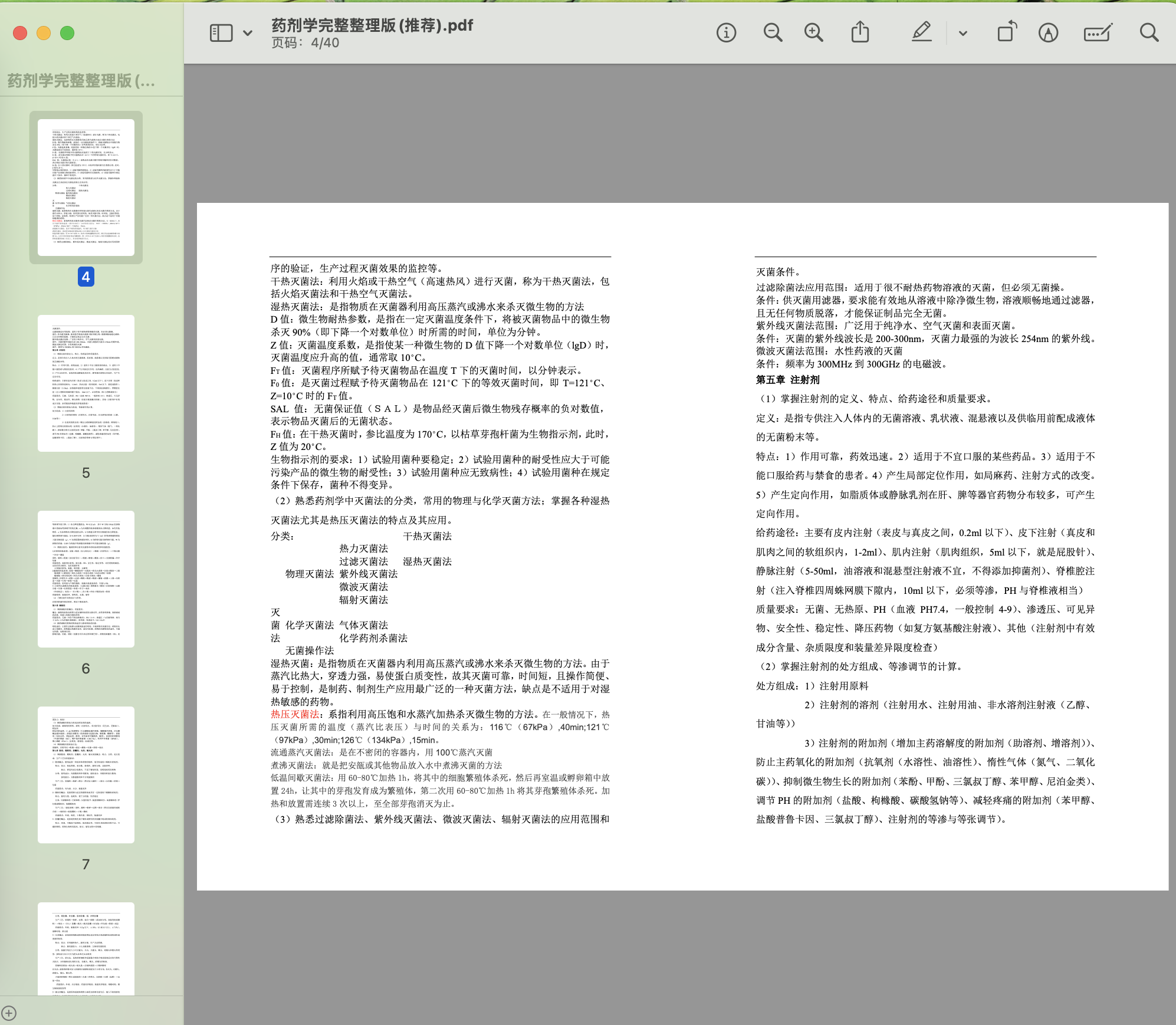Click the document info inspector icon
The image size is (1176, 1025).
click(726, 32)
